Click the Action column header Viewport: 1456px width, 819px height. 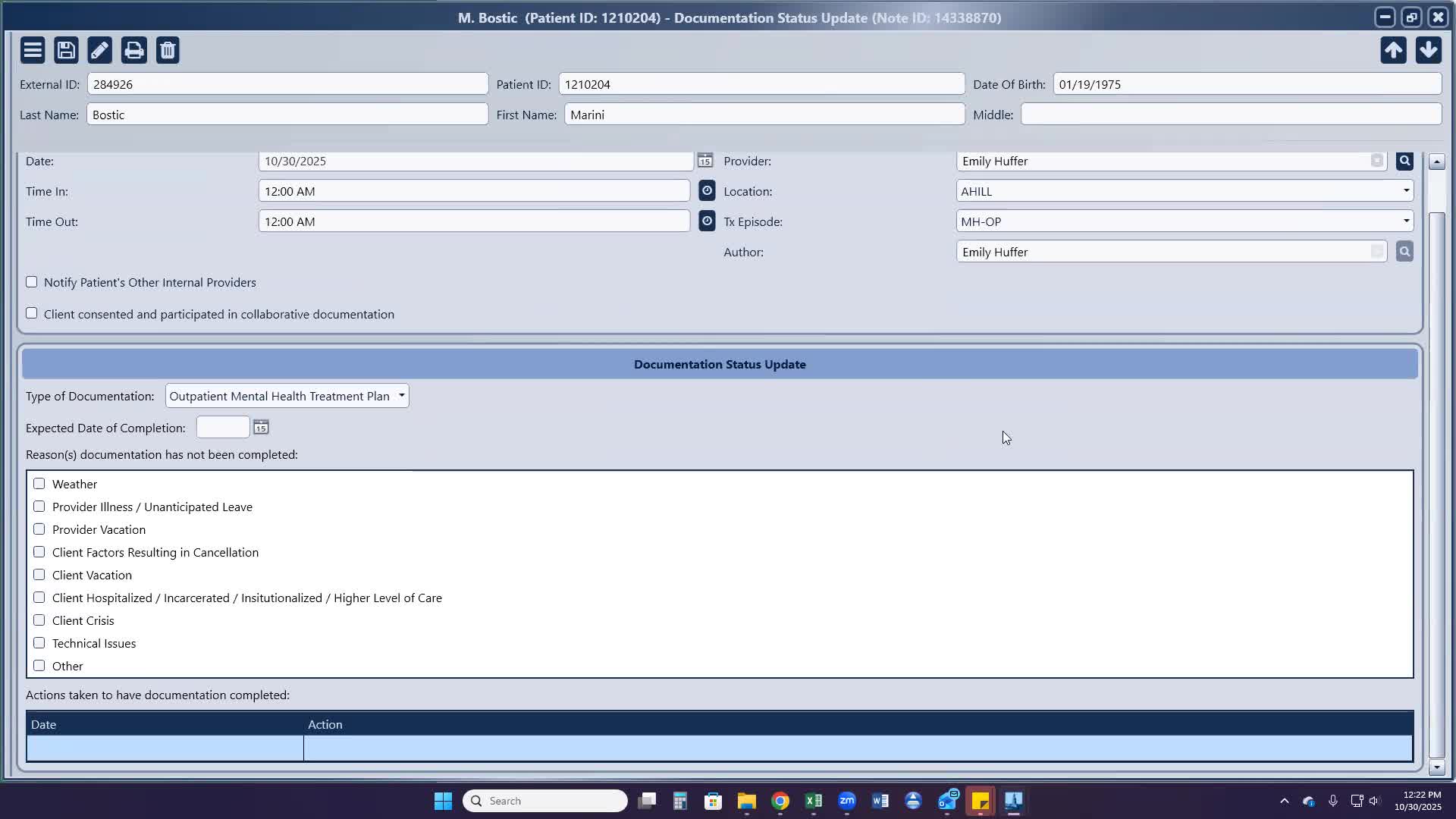[858, 724]
